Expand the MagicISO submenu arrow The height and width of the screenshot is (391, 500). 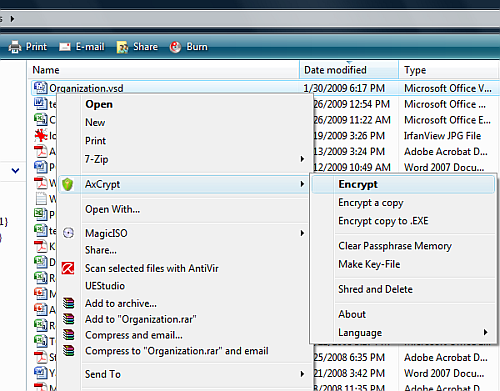tap(302, 233)
